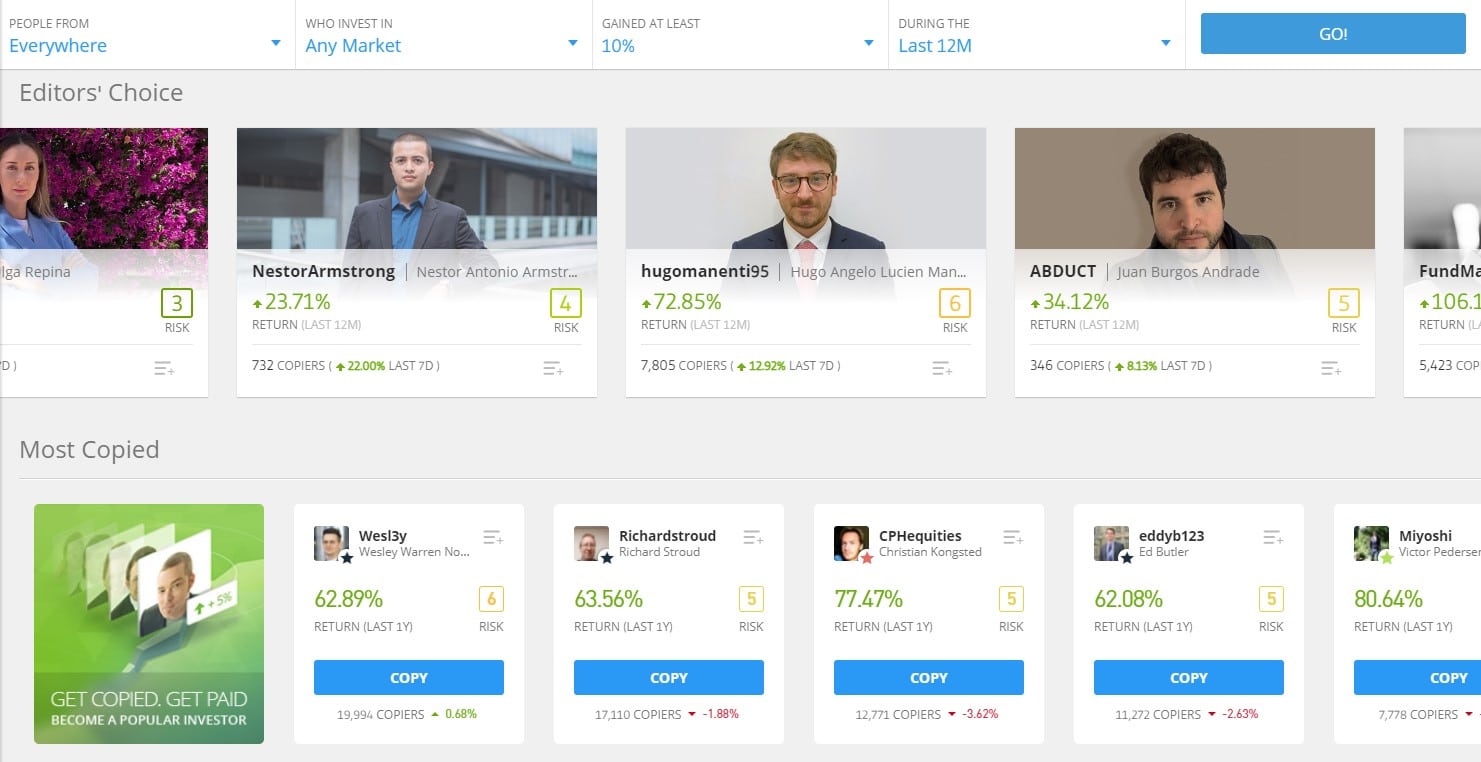Add Wesl3y to watchlist icon
Screen dimensions: 1481x762
click(493, 538)
